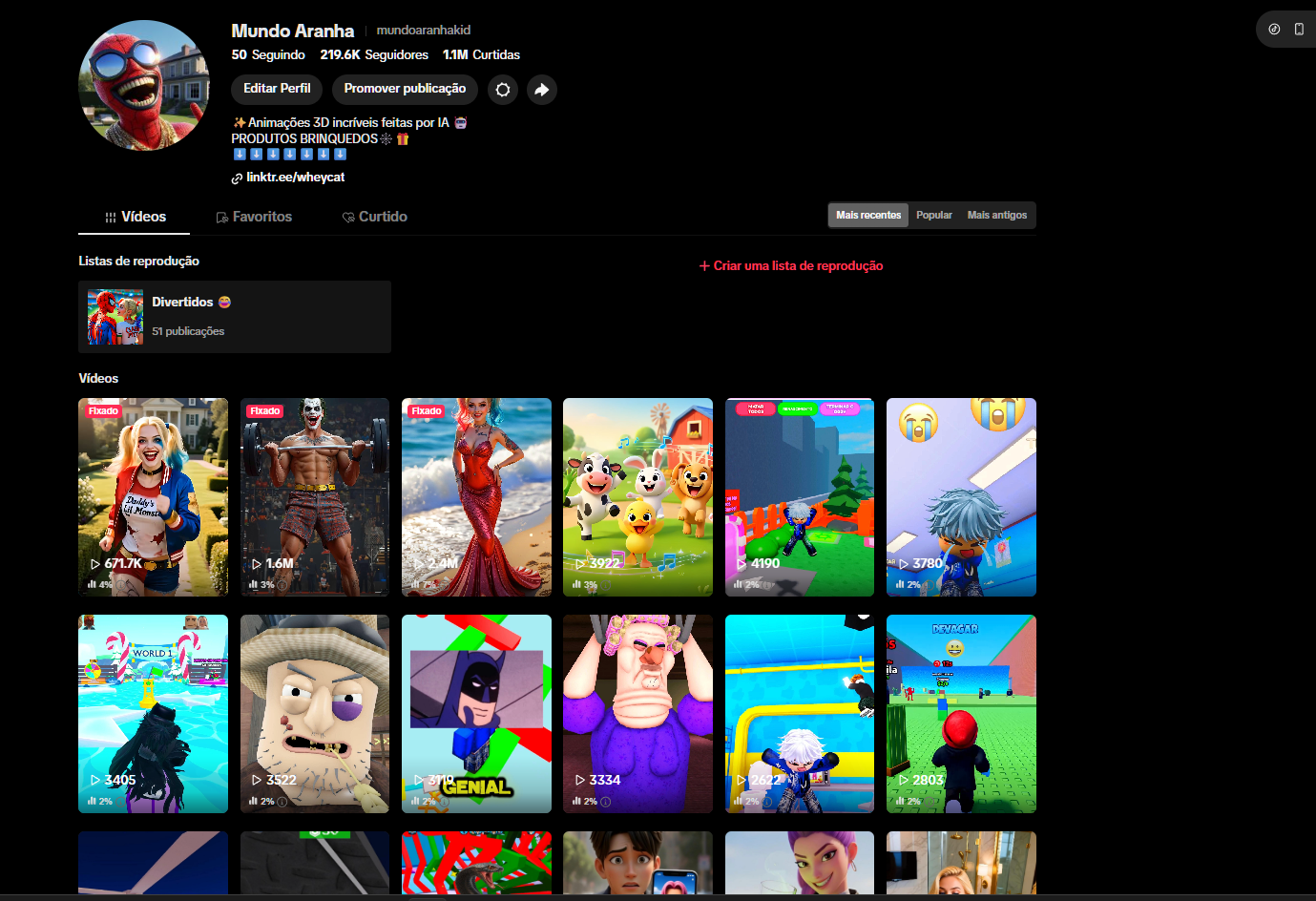Click the info icon beside 2% on the 3522 video
The image size is (1316, 901).
point(282,802)
